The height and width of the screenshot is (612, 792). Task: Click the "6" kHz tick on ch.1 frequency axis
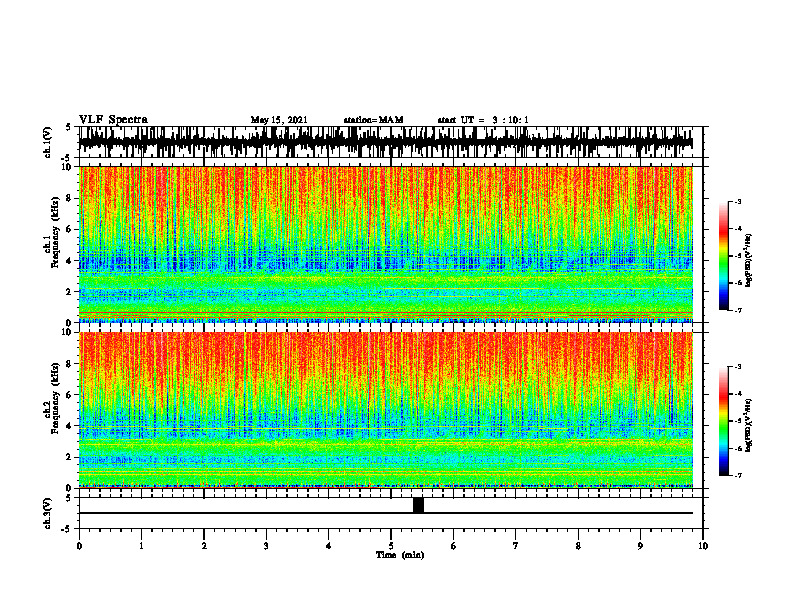(x=70, y=229)
